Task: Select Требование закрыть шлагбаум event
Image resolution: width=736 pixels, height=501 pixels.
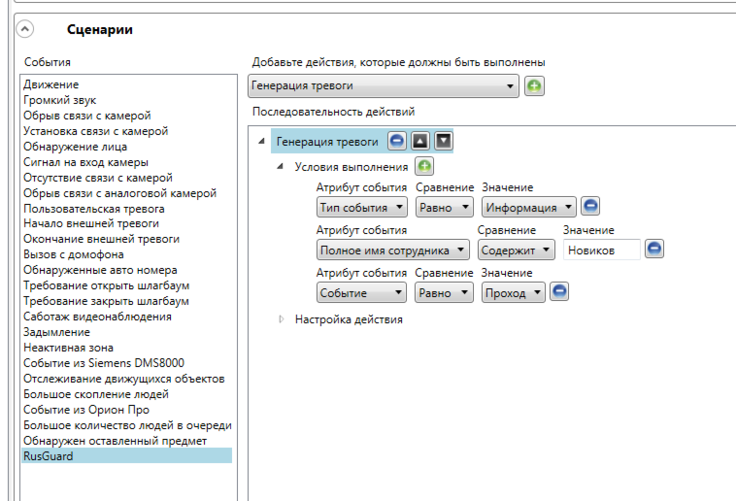Action: coord(106,301)
